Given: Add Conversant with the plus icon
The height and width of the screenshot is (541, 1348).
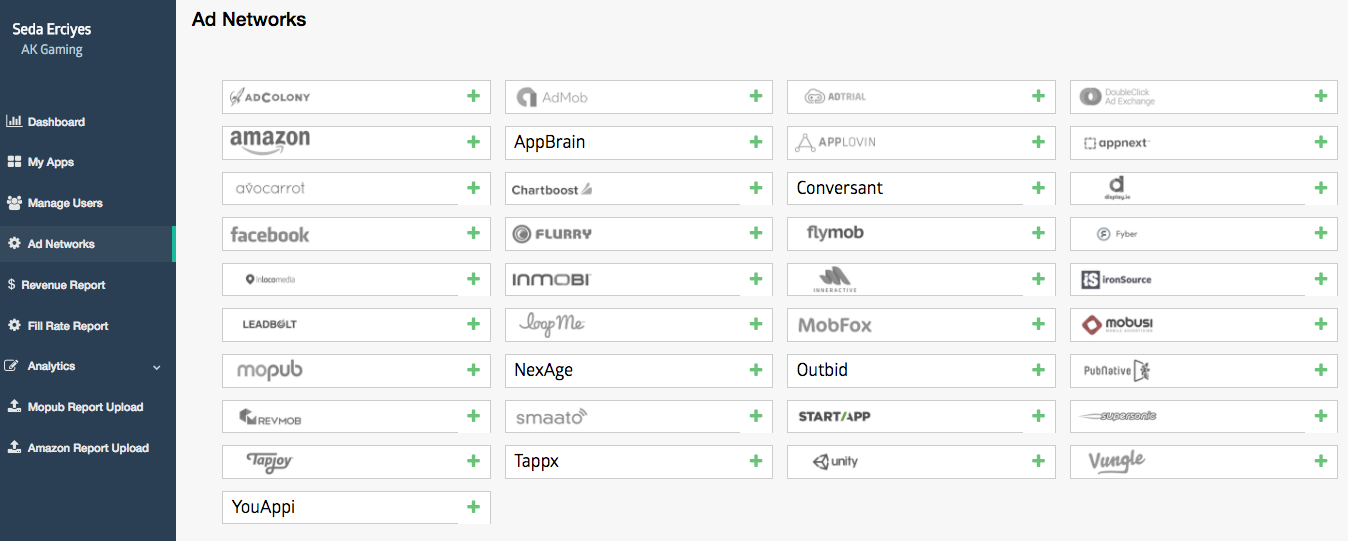Looking at the screenshot, I should tap(1038, 187).
